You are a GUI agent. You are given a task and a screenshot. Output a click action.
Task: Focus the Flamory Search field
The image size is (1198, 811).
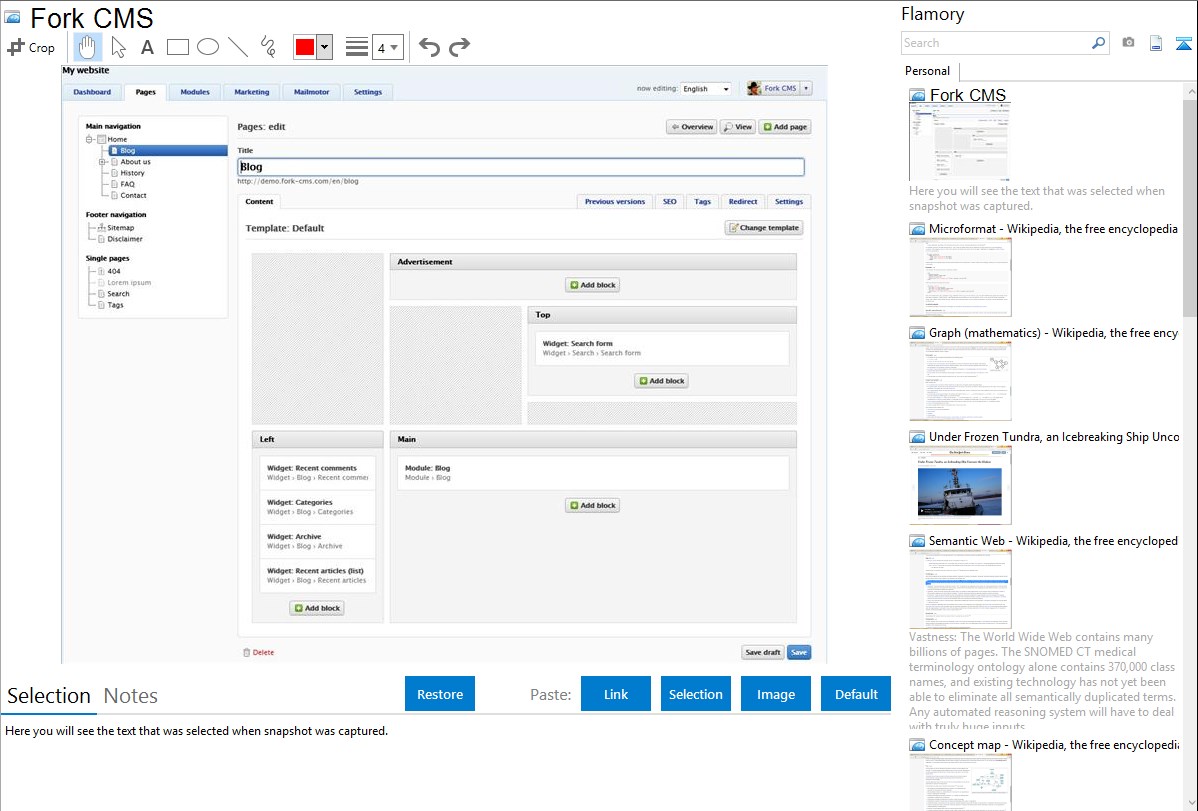point(995,43)
